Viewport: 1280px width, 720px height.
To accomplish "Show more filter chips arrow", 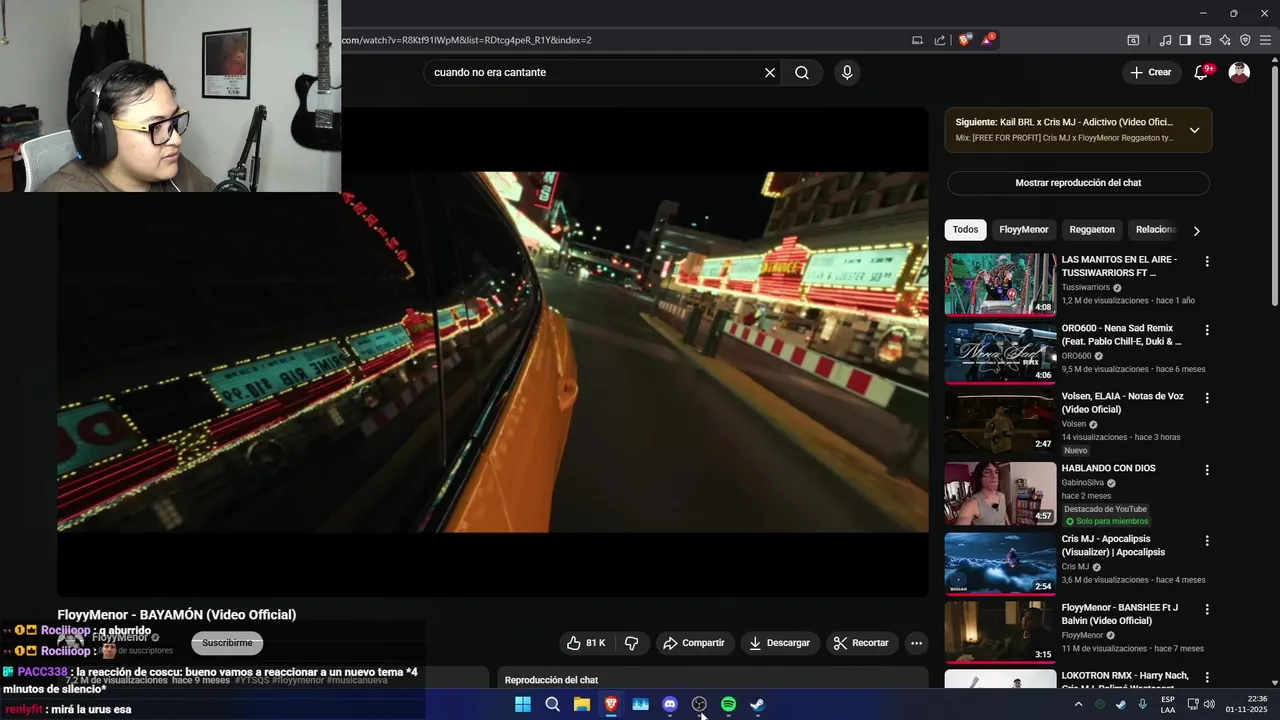I will pos(1196,231).
